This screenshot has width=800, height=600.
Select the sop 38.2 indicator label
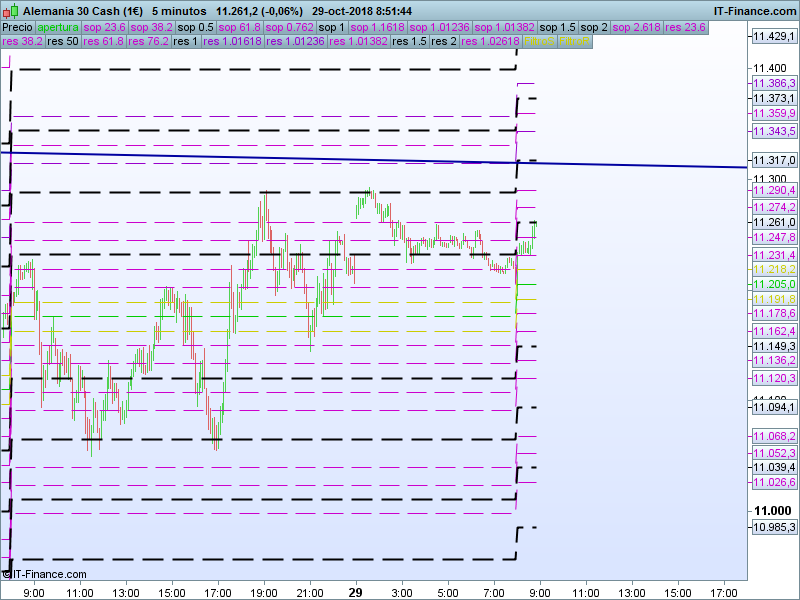coord(154,27)
